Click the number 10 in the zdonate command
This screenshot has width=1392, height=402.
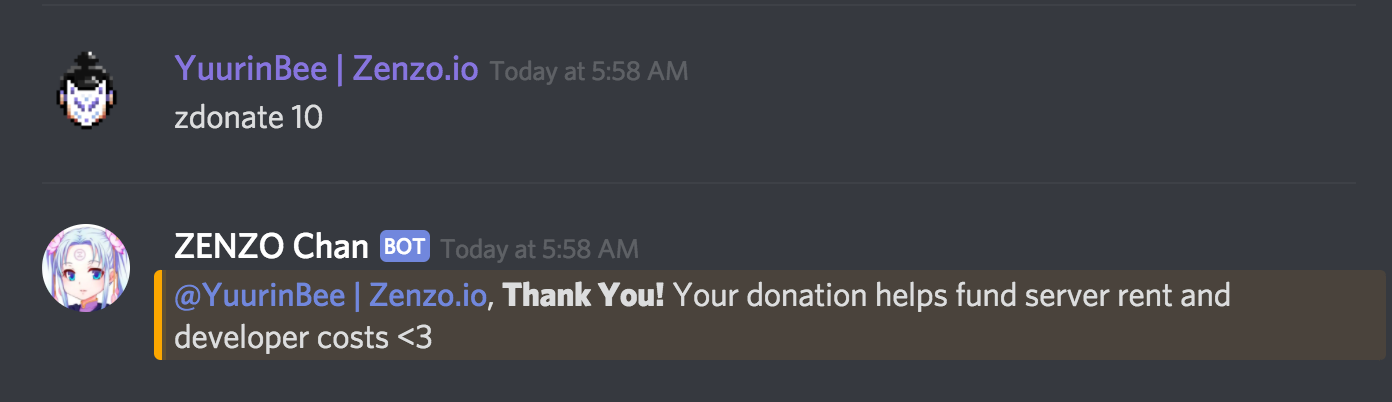coord(306,118)
